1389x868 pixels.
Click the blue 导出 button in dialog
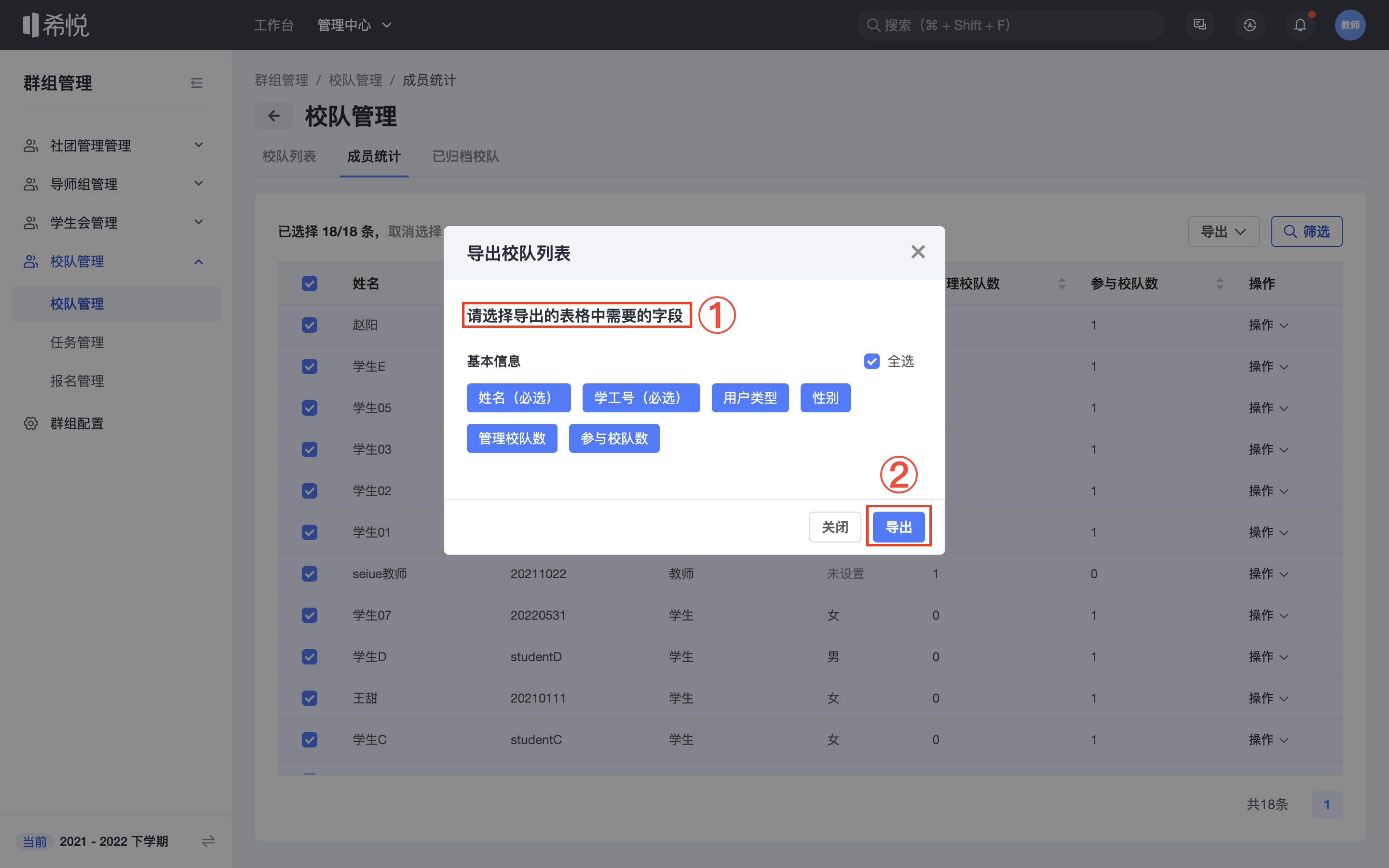[898, 527]
